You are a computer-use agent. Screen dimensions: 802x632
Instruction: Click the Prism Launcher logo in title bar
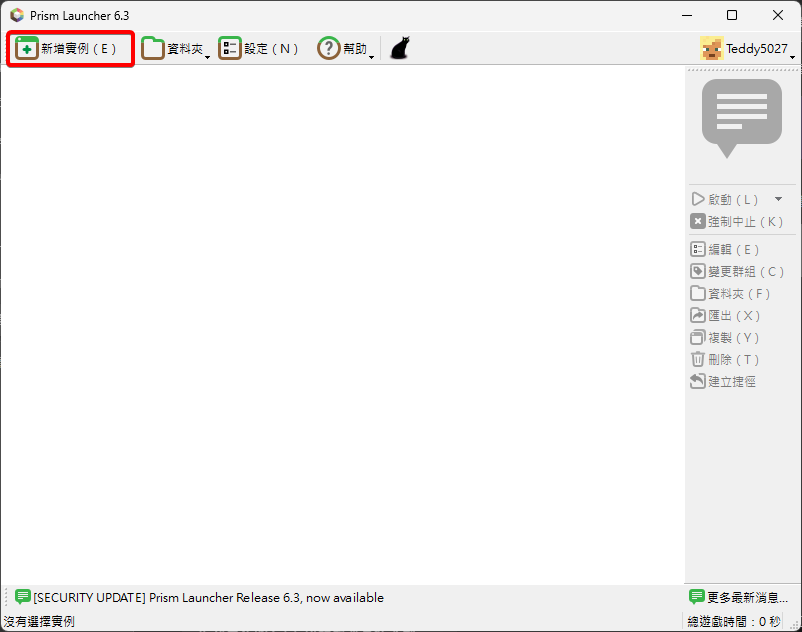[x=17, y=15]
